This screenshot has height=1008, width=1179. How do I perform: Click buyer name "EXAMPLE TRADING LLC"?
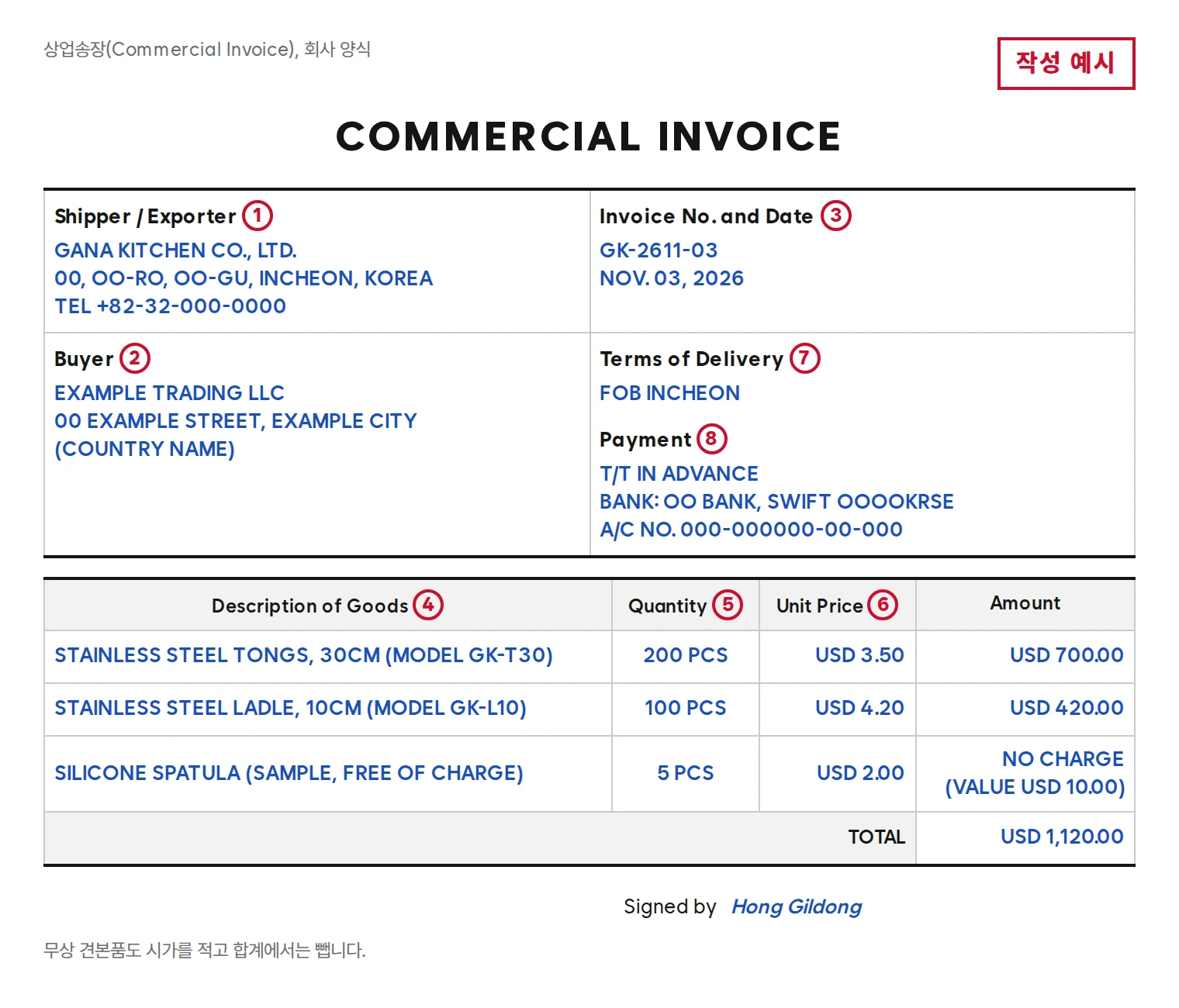pyautogui.click(x=169, y=393)
